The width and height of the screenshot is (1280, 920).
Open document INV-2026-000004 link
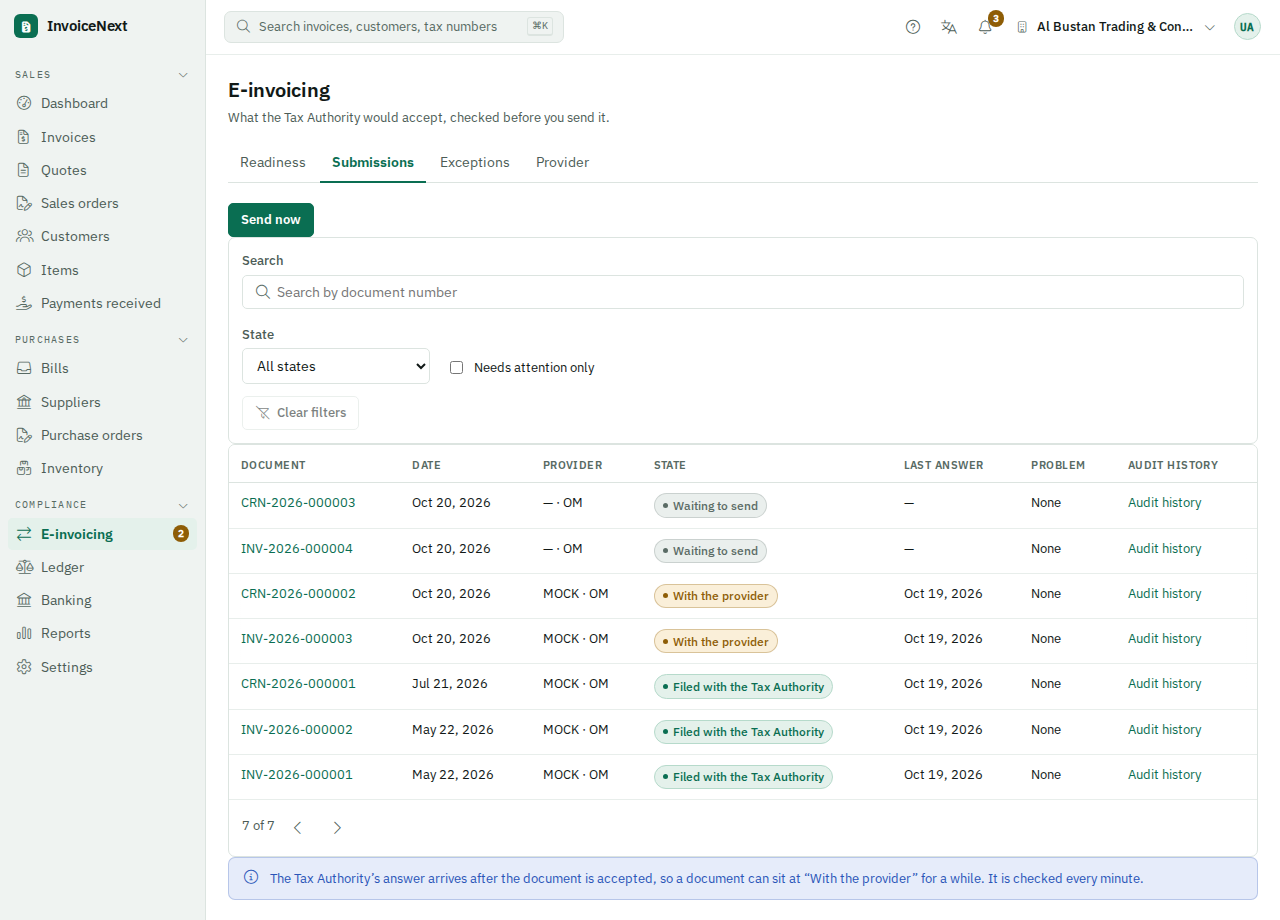coord(297,549)
